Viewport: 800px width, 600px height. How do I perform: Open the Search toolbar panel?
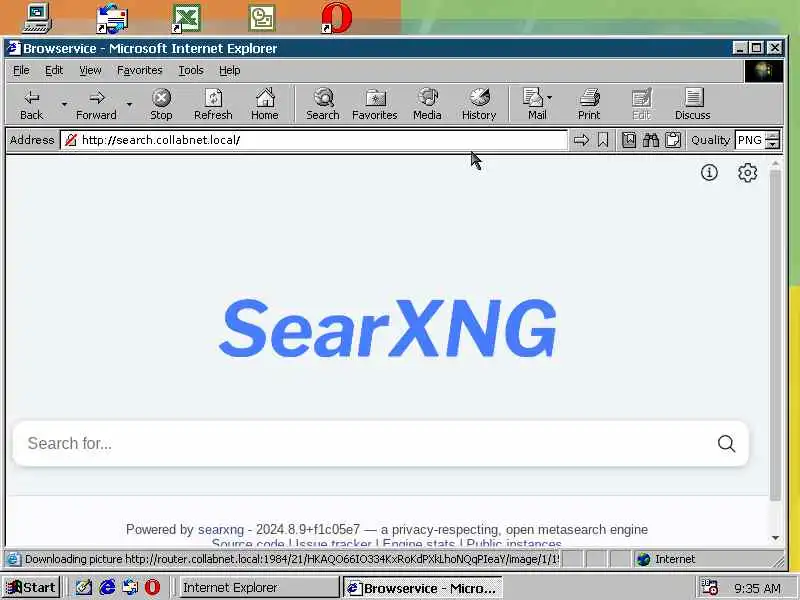(x=323, y=105)
